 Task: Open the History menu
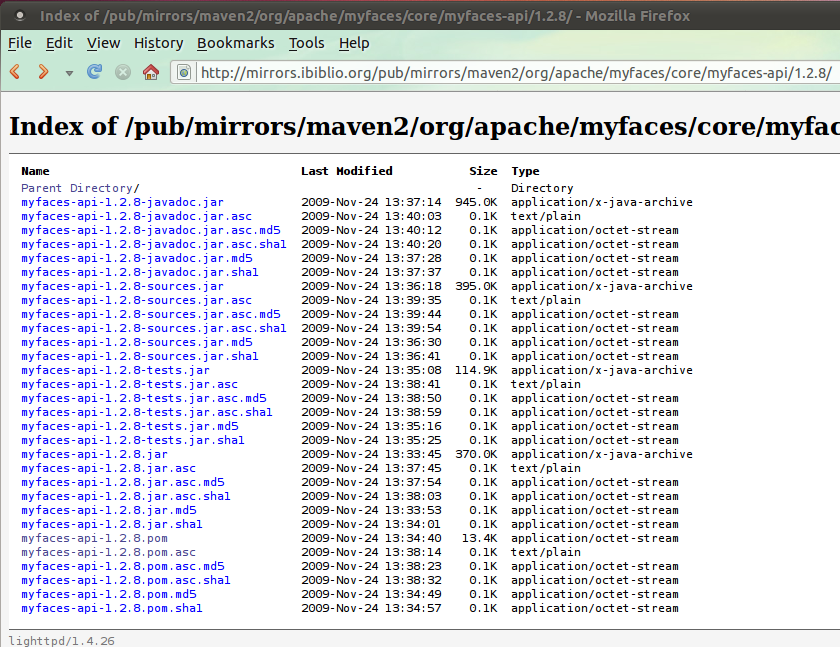[x=159, y=43]
